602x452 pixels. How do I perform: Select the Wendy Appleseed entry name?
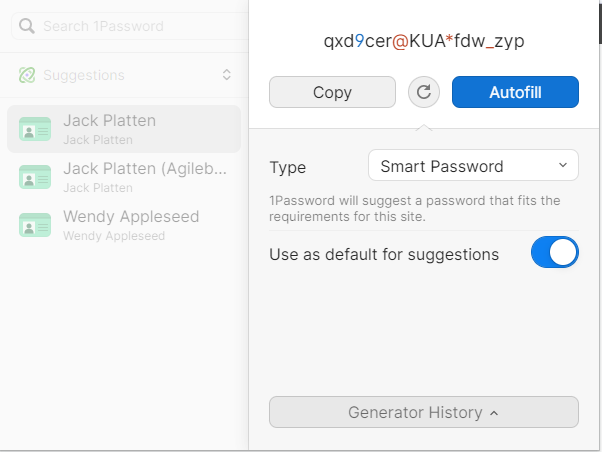[x=131, y=217]
